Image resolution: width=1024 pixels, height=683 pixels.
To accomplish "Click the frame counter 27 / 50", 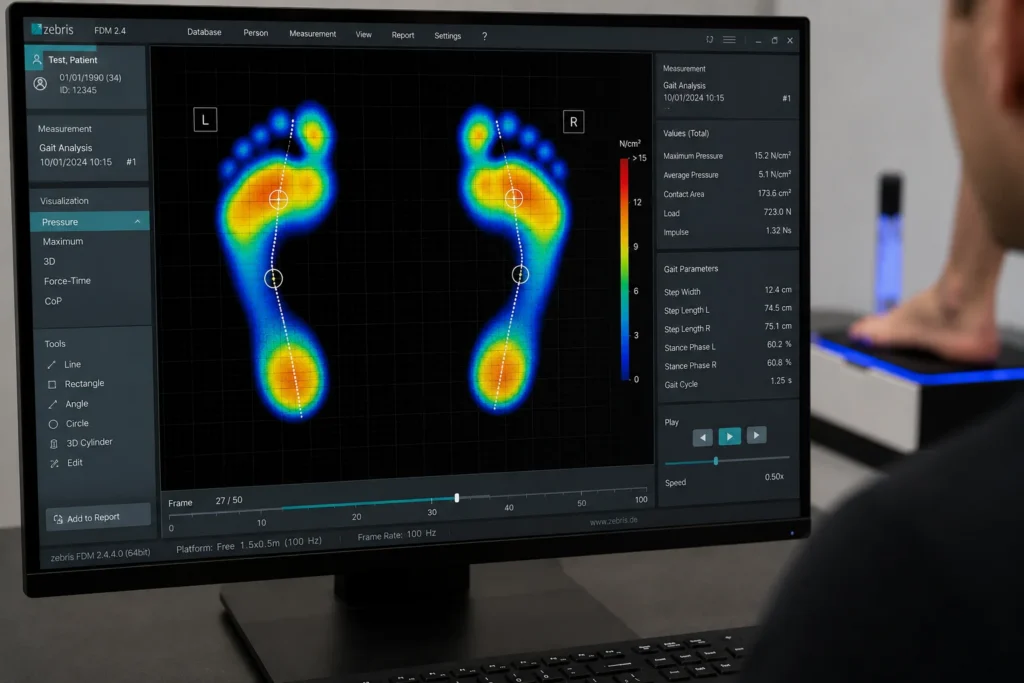I will click(x=229, y=500).
